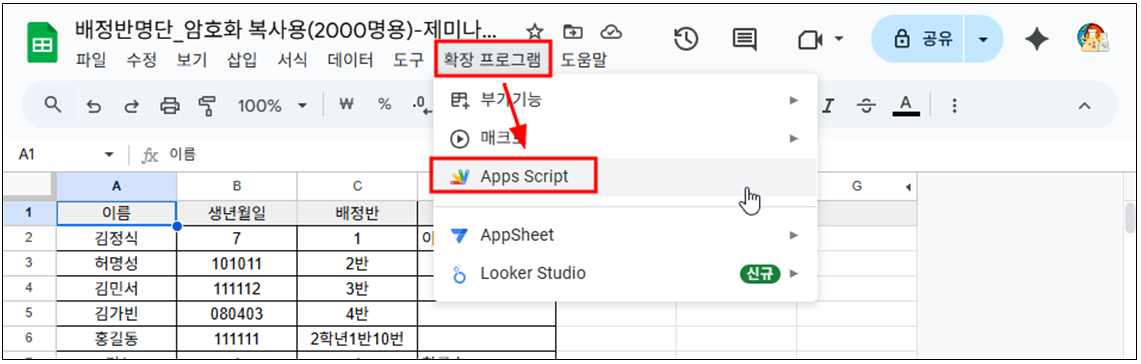Open the 서식 menu
The image size is (1141, 364).
tap(293, 60)
